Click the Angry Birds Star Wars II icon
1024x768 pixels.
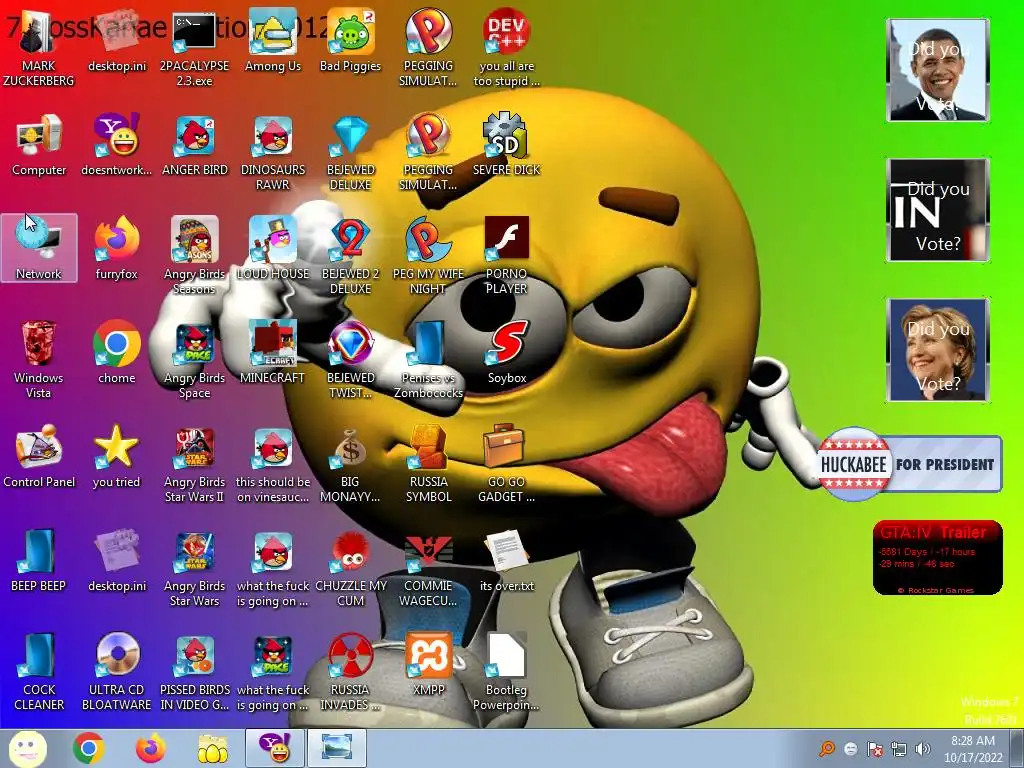coord(194,463)
